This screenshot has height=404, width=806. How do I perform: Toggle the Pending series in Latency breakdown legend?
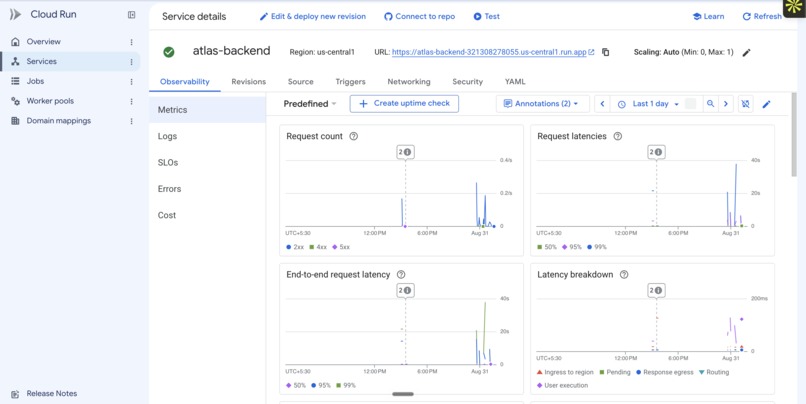coord(614,372)
